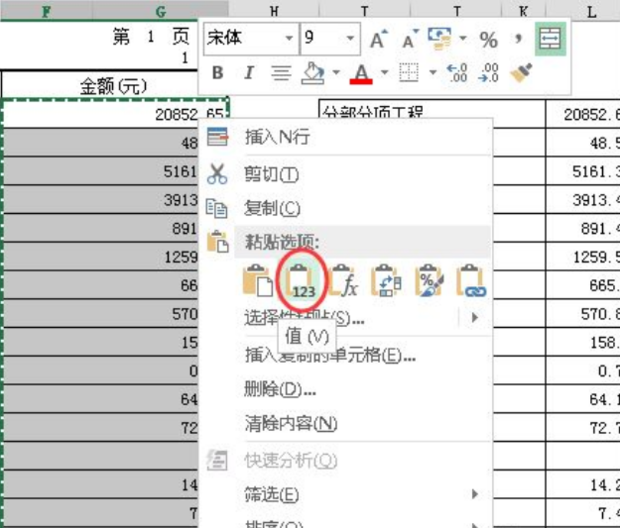Image resolution: width=620 pixels, height=528 pixels.
Task: Select column L cell showing 72.7
Action: point(583,428)
